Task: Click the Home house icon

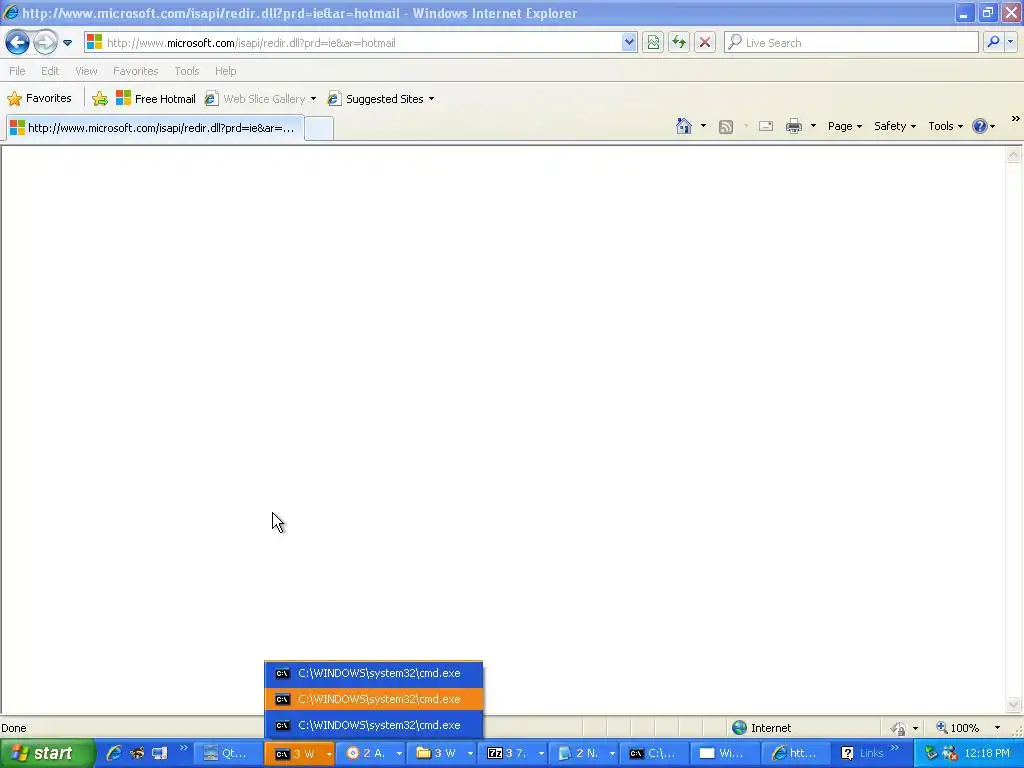Action: pos(684,126)
